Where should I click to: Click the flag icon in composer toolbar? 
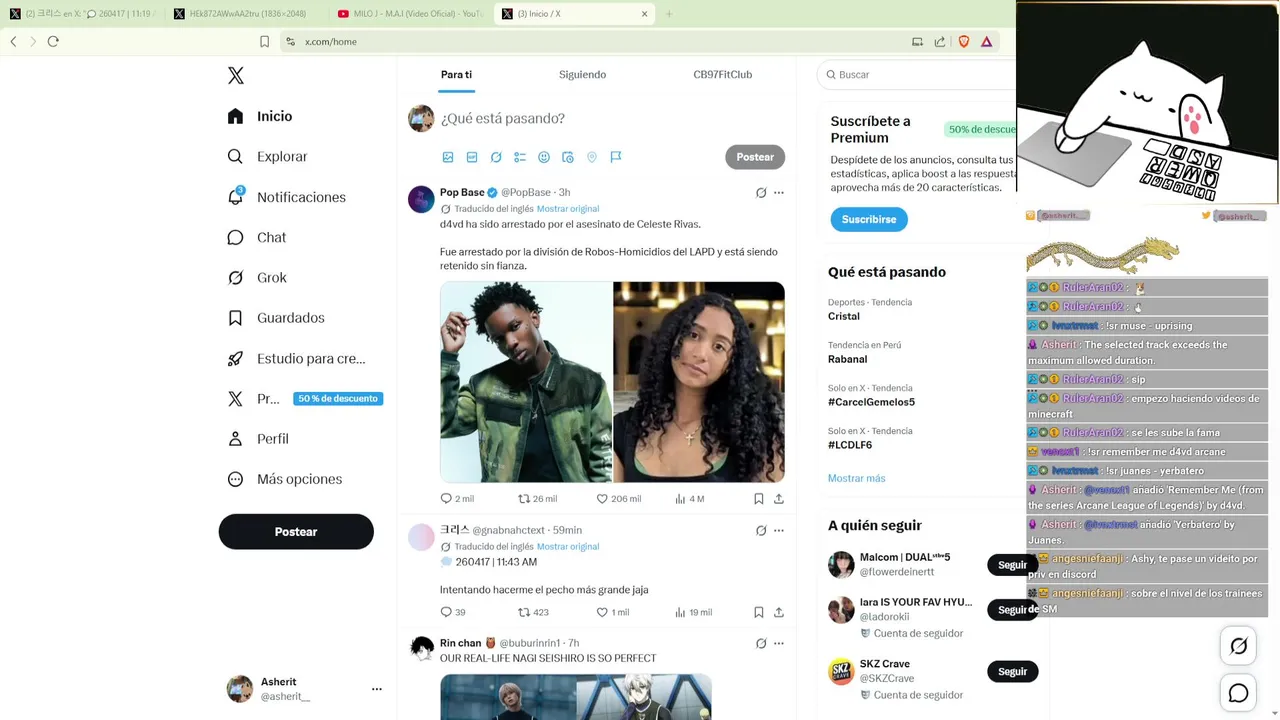point(616,157)
